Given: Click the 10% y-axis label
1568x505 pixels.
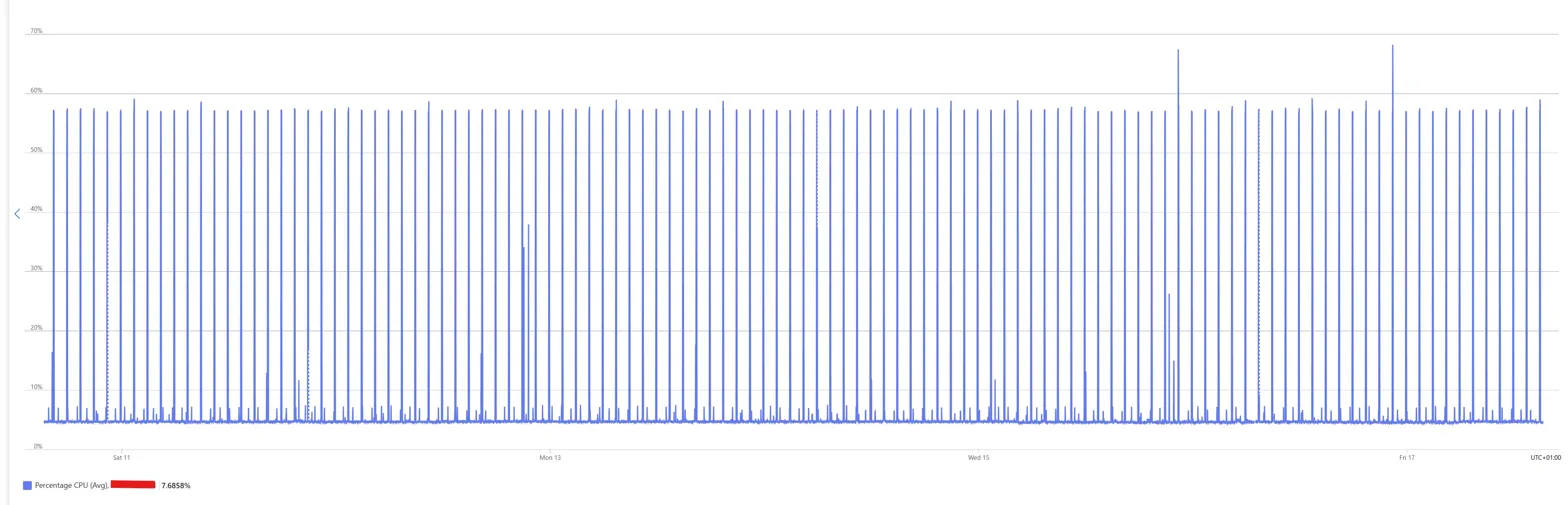Looking at the screenshot, I should [36, 387].
